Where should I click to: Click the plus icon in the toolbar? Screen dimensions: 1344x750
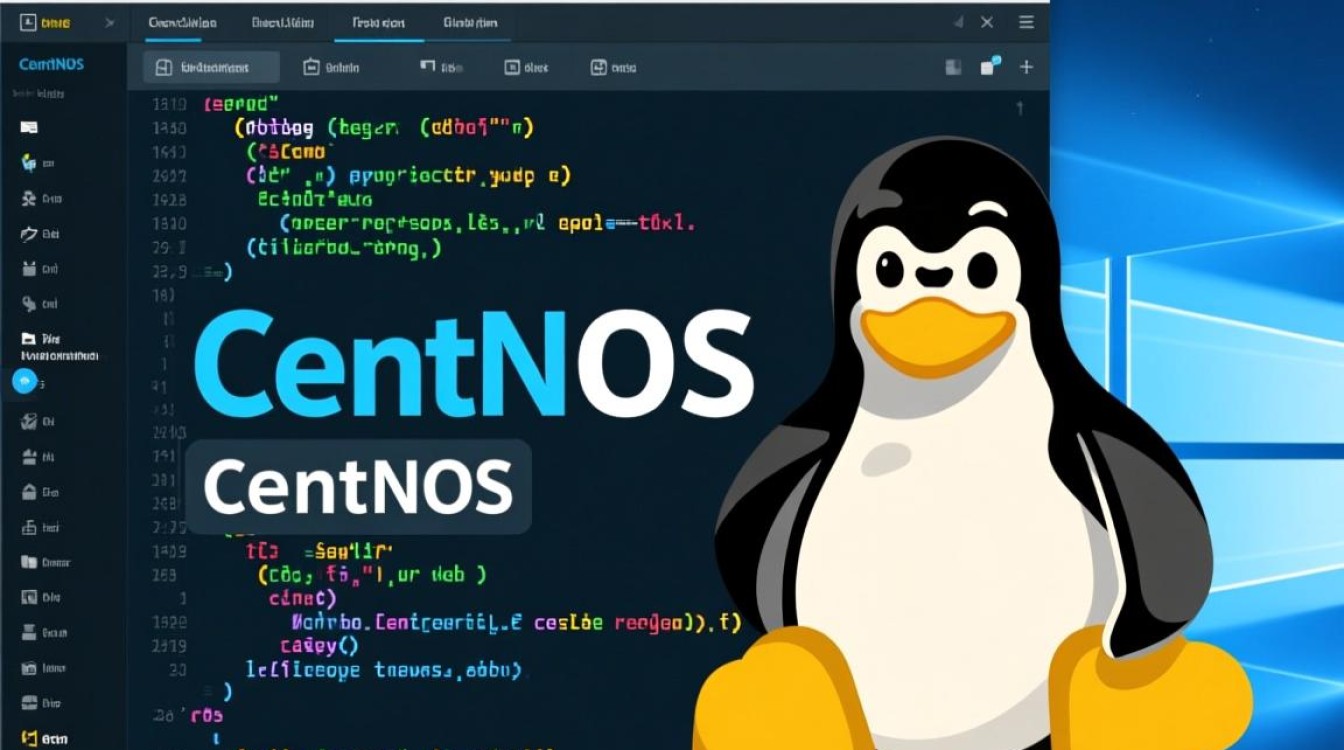coord(1026,67)
